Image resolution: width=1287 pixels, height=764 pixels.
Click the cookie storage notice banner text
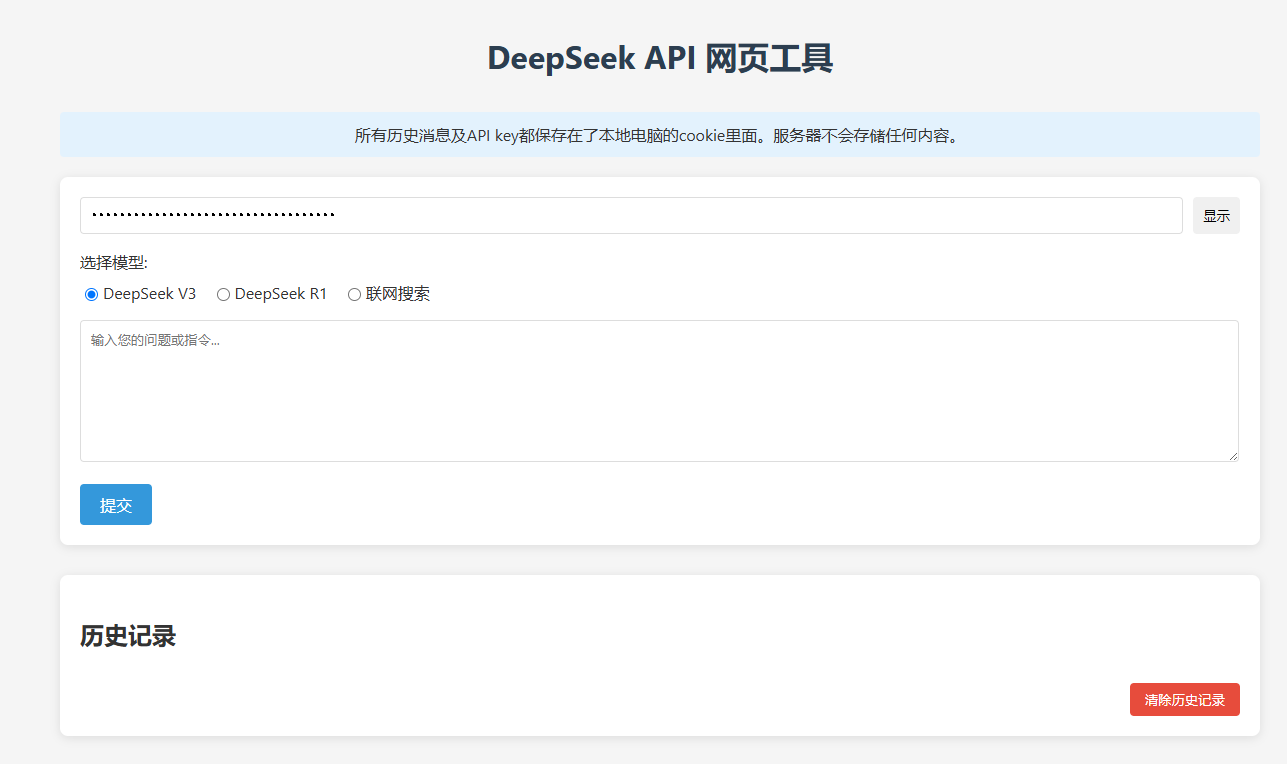(657, 135)
